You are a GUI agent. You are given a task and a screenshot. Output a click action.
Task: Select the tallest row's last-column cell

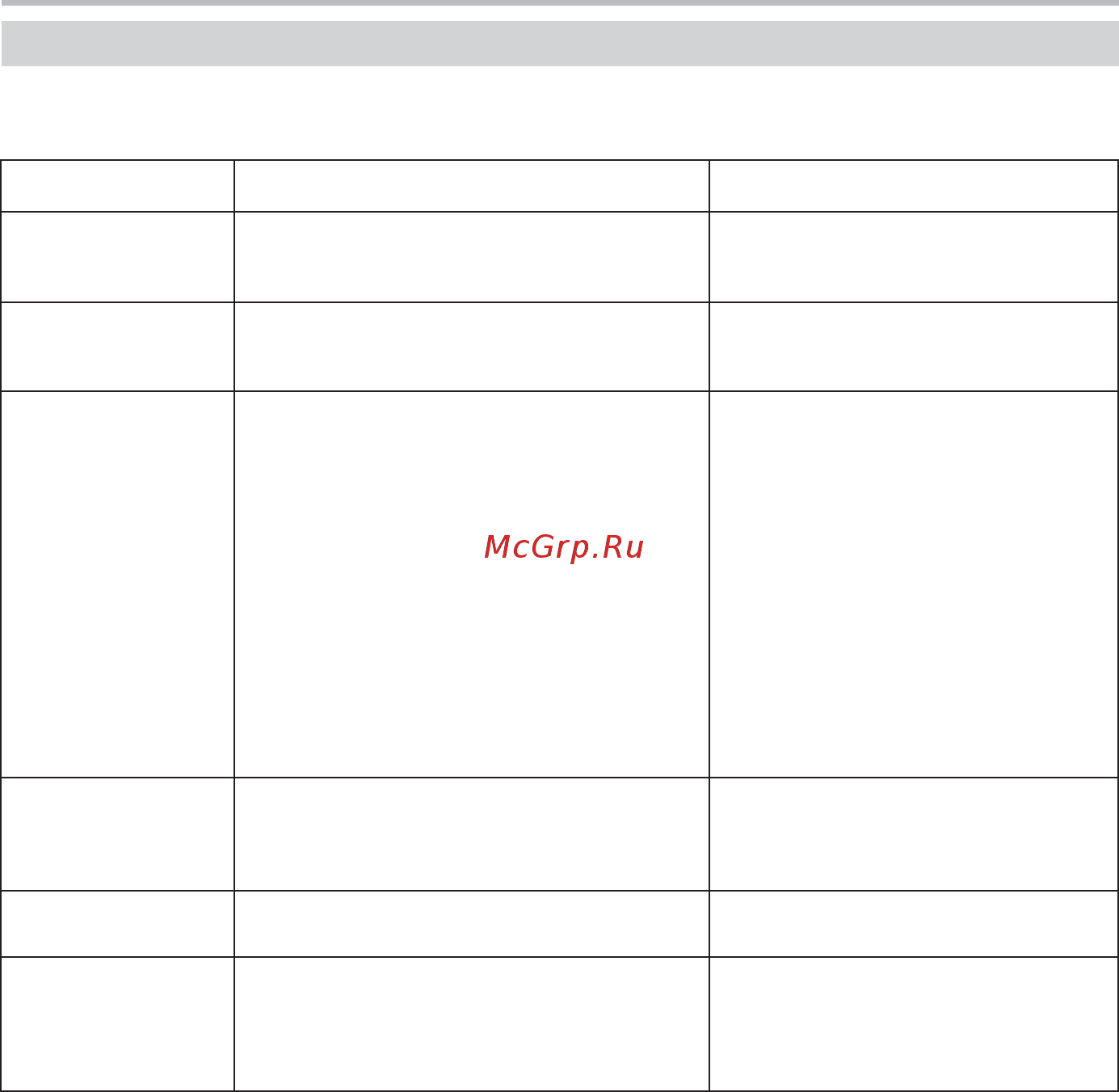tap(914, 584)
